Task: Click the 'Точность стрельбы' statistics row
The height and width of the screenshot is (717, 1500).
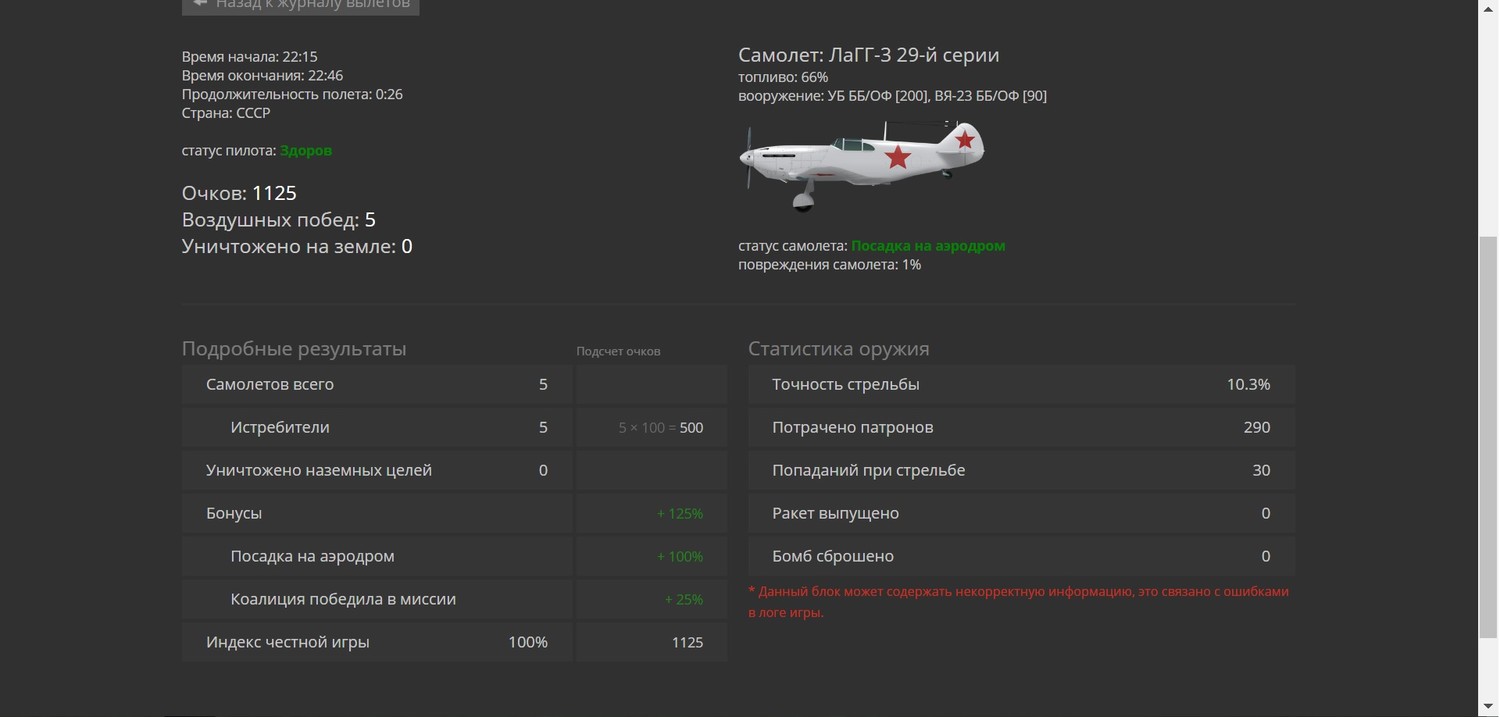Action: (x=1020, y=385)
